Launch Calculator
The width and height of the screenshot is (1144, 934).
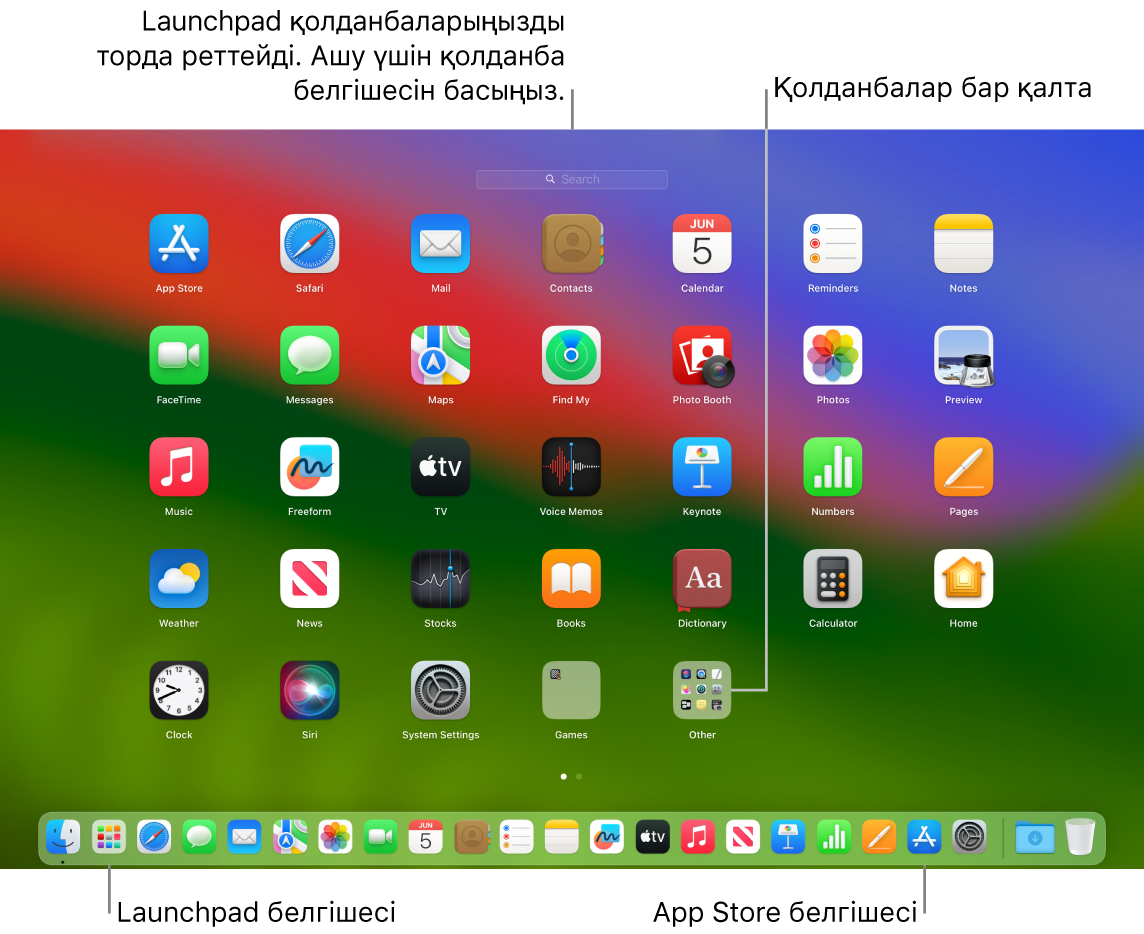(832, 579)
